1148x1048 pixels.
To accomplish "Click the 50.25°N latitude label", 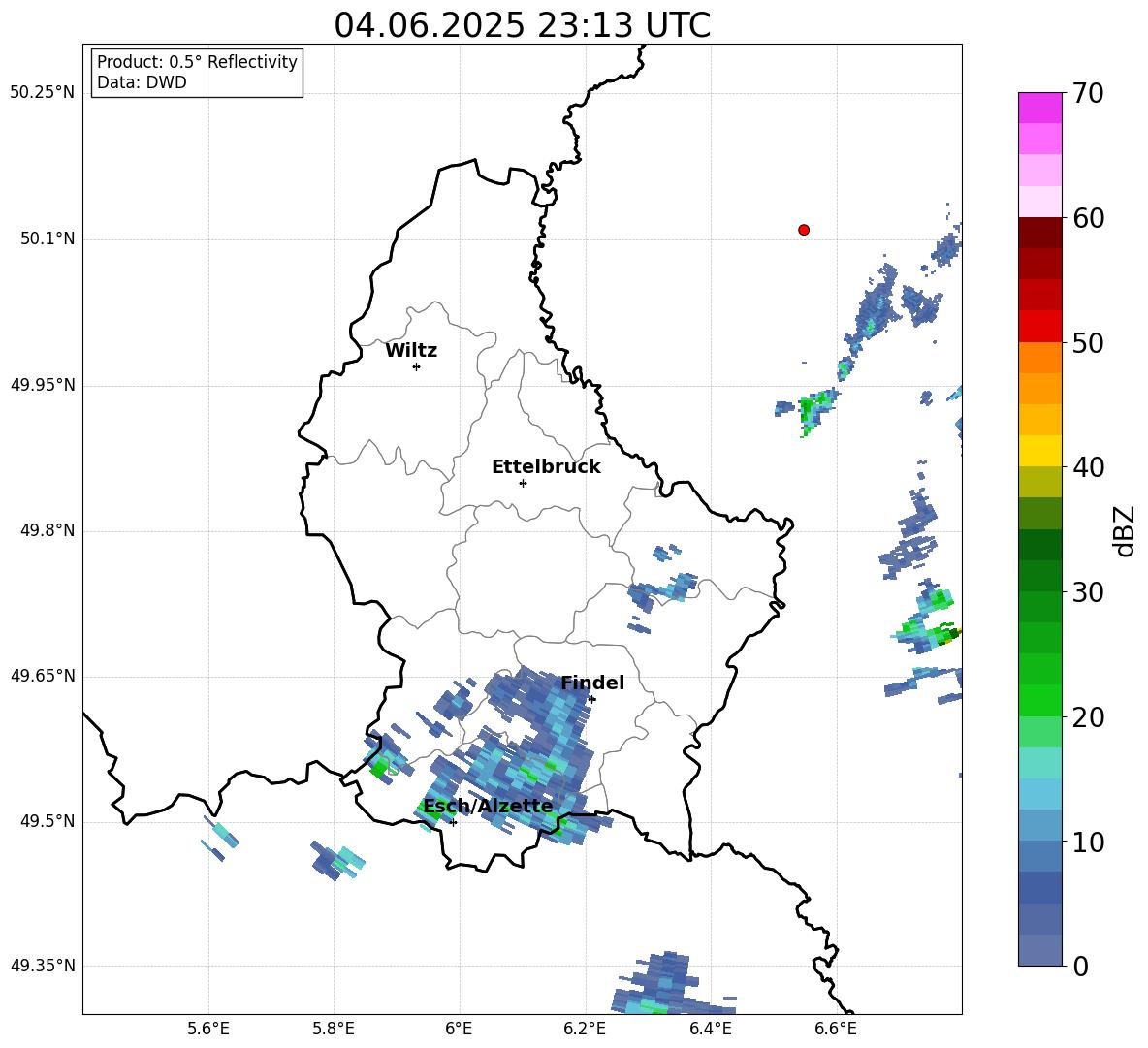I will (43, 93).
